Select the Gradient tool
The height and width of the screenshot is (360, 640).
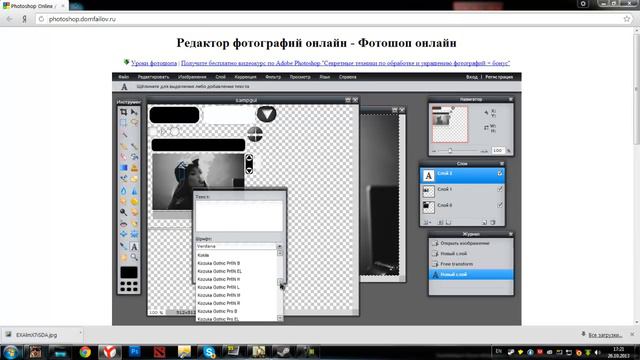(x=123, y=168)
